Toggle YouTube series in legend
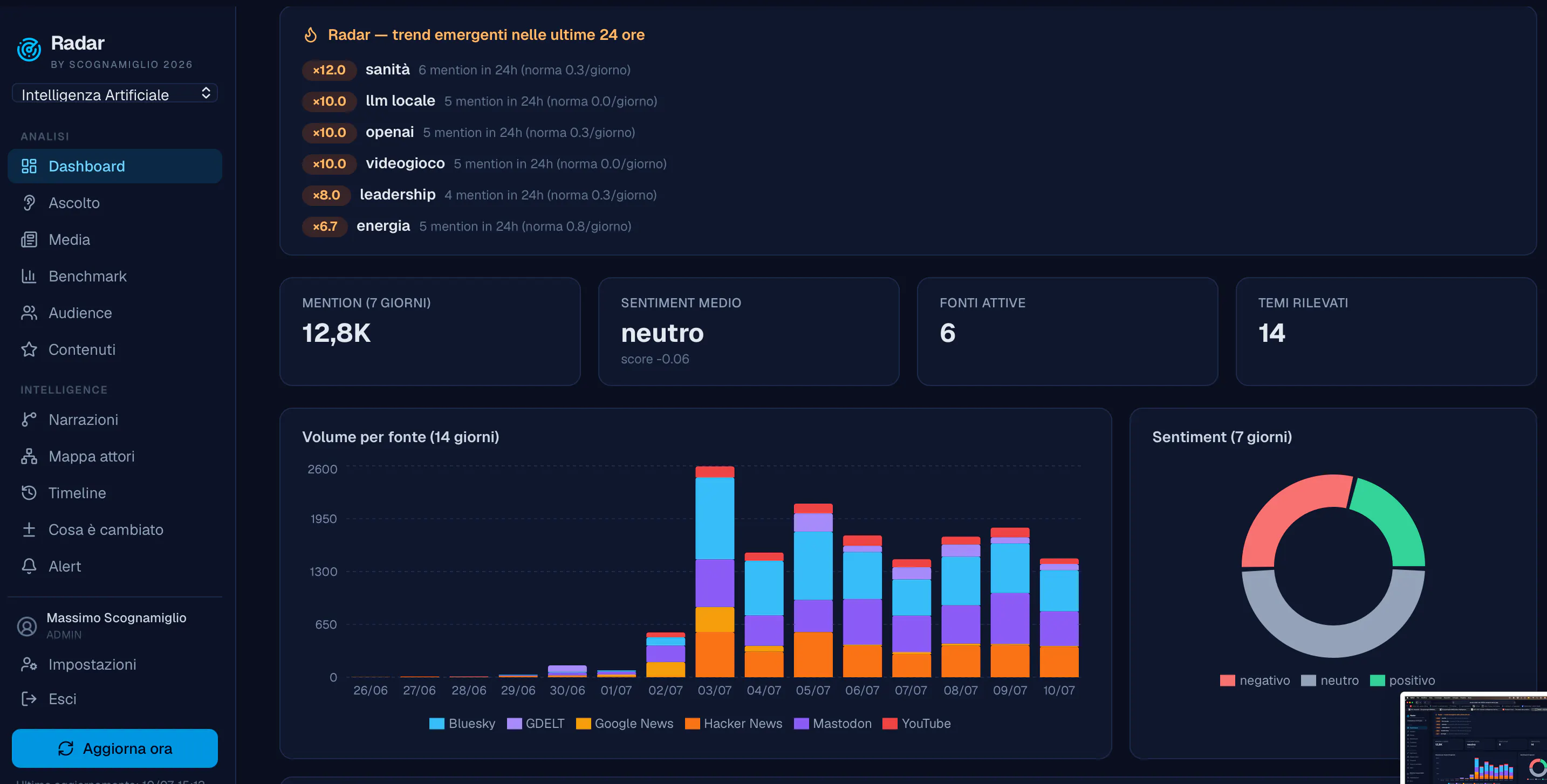The width and height of the screenshot is (1547, 784). pos(916,724)
